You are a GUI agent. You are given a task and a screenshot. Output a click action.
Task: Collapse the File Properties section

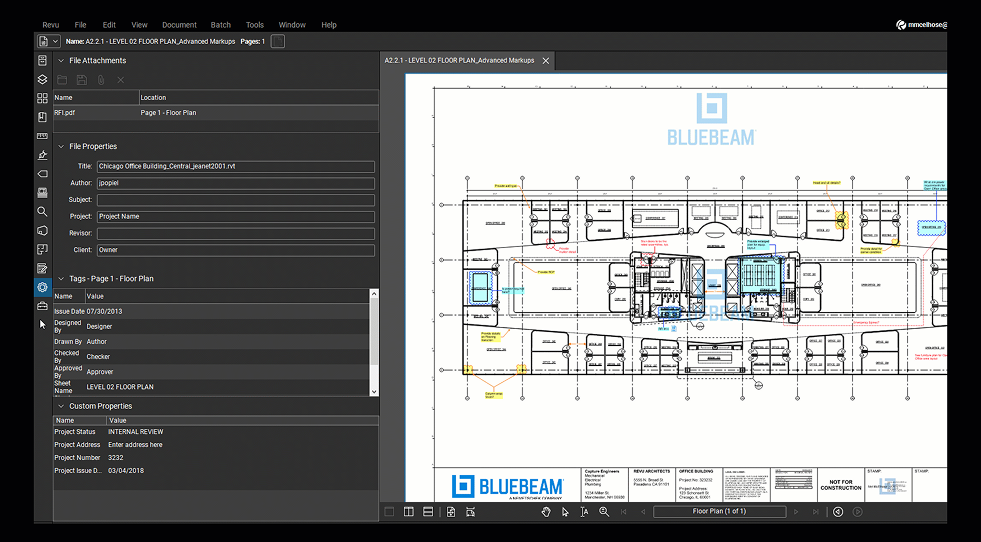tap(61, 146)
